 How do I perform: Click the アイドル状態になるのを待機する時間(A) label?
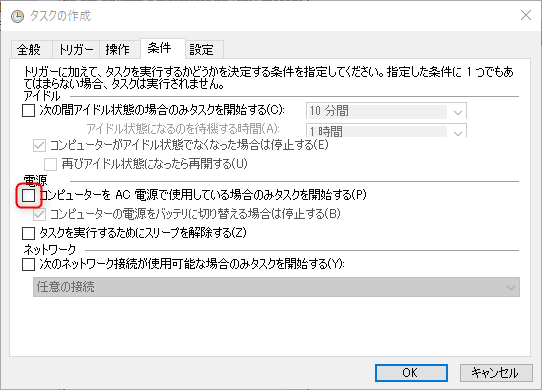coord(183,129)
